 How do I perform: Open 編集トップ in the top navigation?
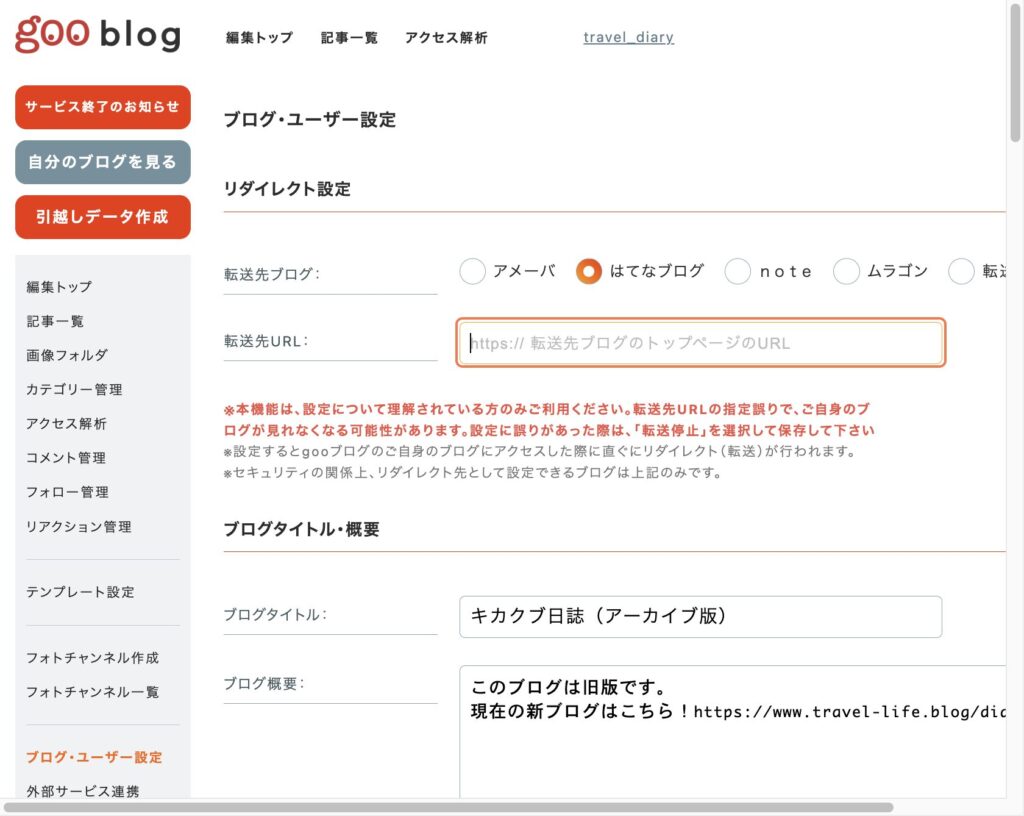point(259,38)
